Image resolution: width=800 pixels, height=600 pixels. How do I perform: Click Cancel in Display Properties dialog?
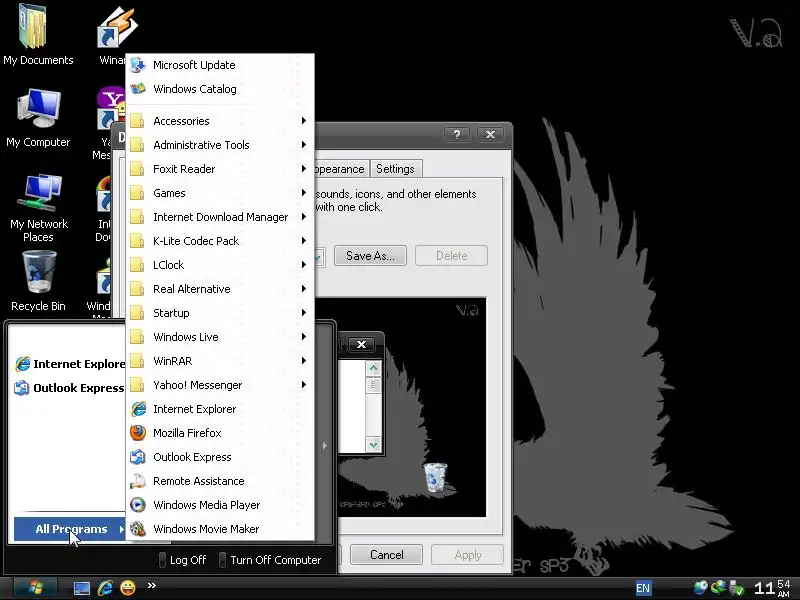386,555
